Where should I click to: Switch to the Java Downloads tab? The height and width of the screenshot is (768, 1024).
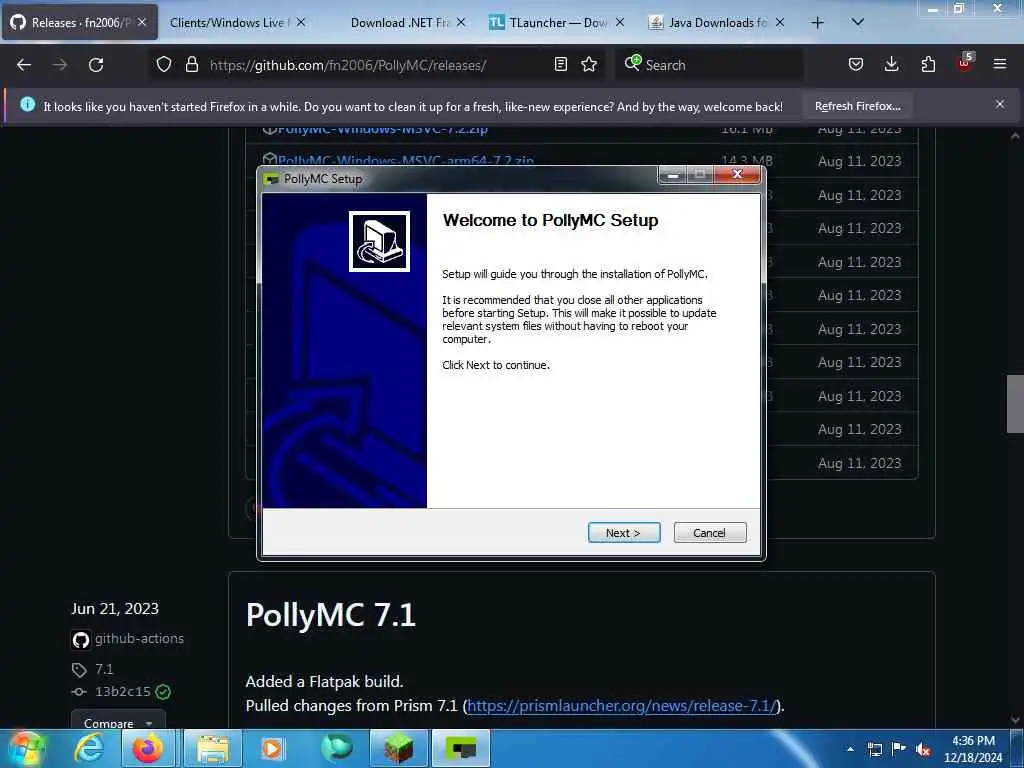[x=716, y=22]
